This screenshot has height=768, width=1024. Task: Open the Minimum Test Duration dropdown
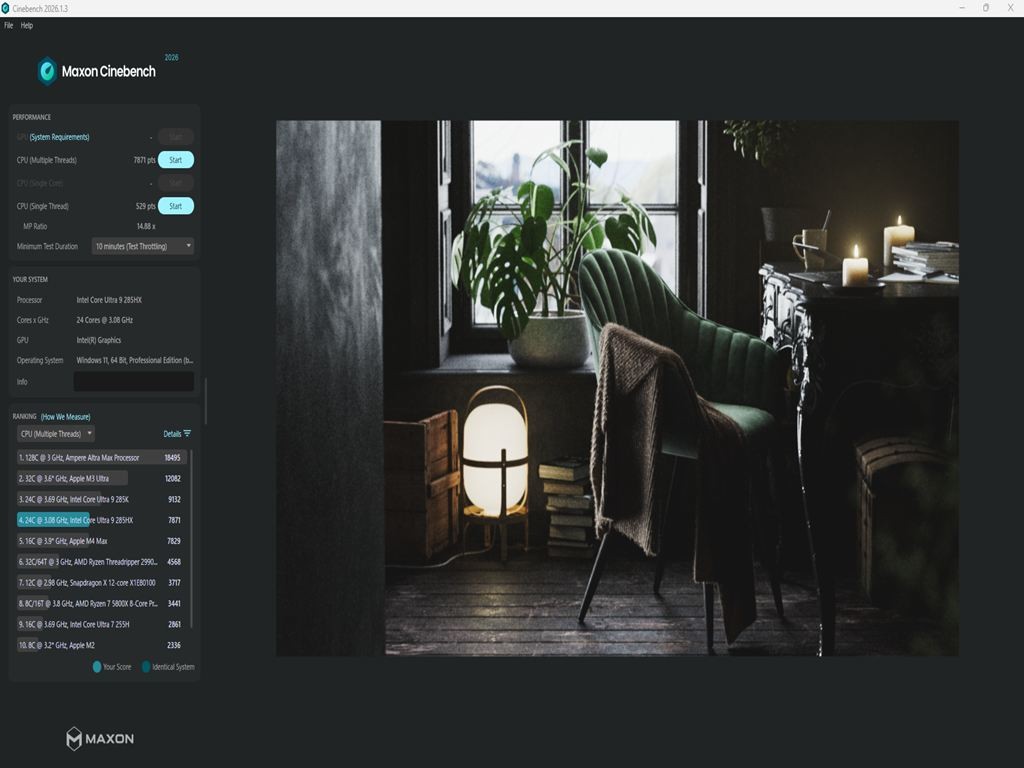click(143, 246)
